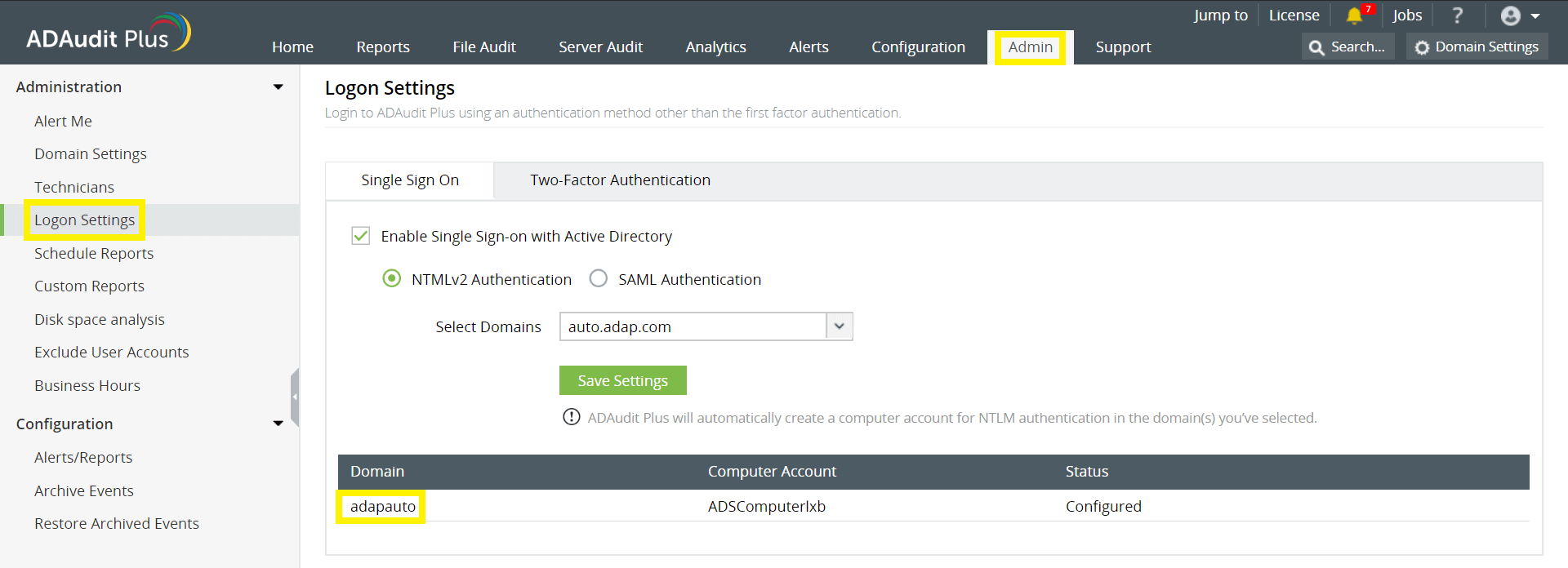Open the Select Domains dropdown
The width and height of the screenshot is (1568, 568).
(x=839, y=326)
